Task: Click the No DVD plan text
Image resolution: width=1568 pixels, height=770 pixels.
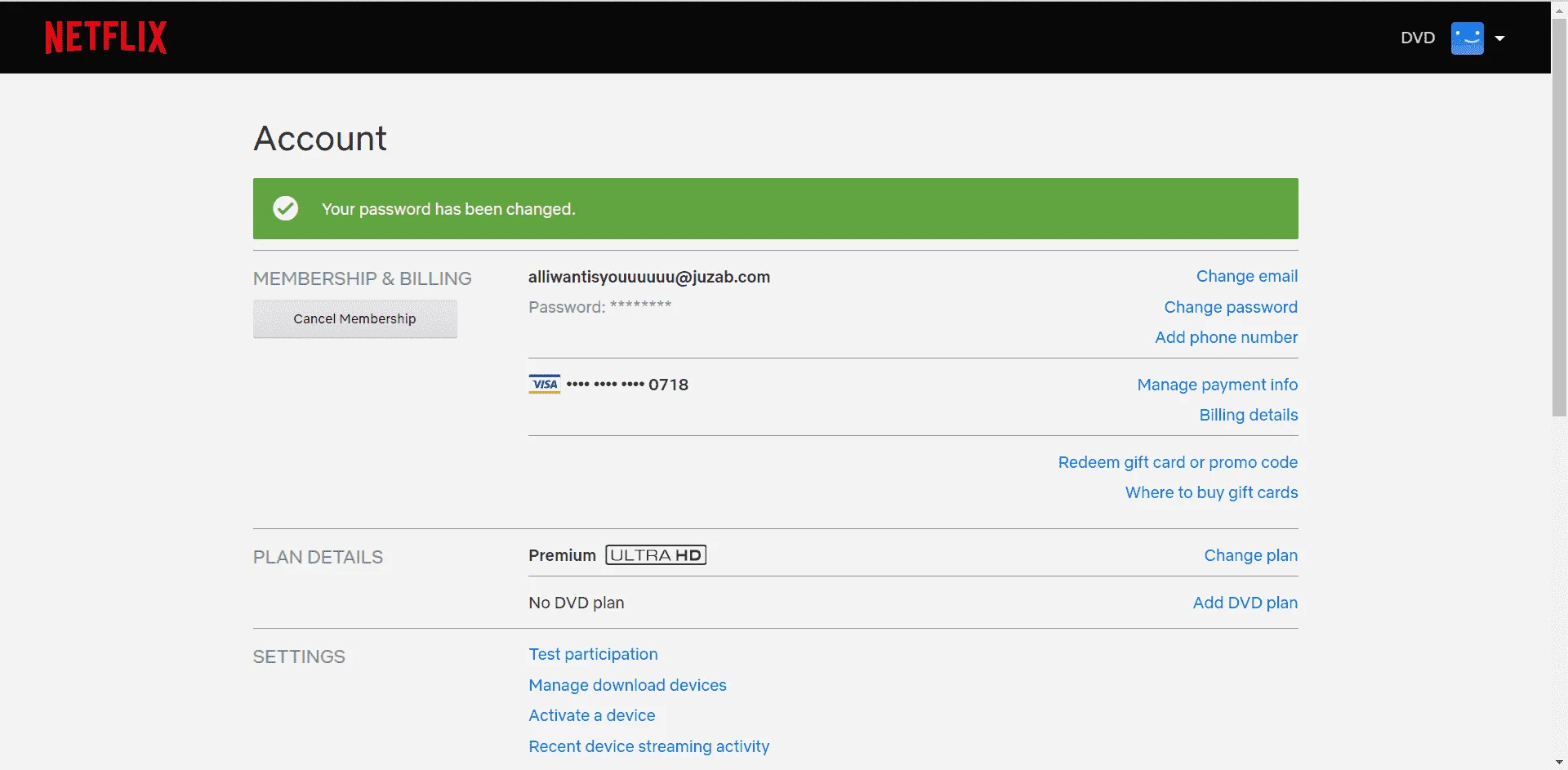Action: [x=576, y=603]
